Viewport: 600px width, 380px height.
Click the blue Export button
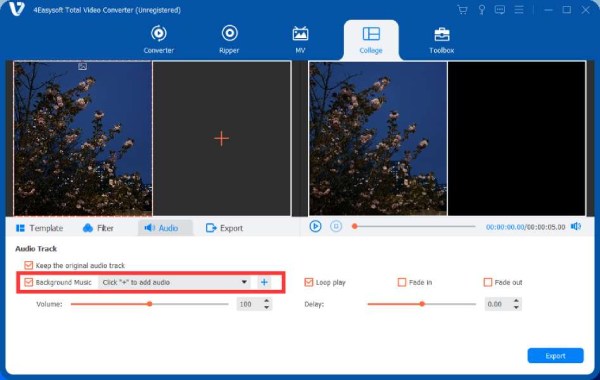[555, 356]
